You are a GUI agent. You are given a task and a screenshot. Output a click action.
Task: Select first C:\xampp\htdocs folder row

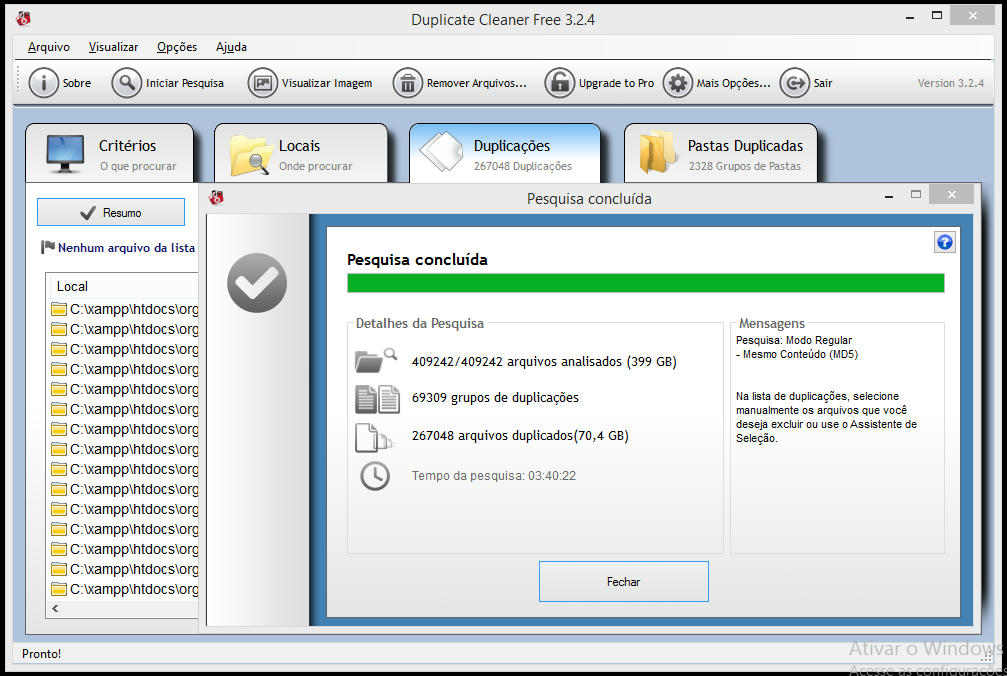[125, 309]
